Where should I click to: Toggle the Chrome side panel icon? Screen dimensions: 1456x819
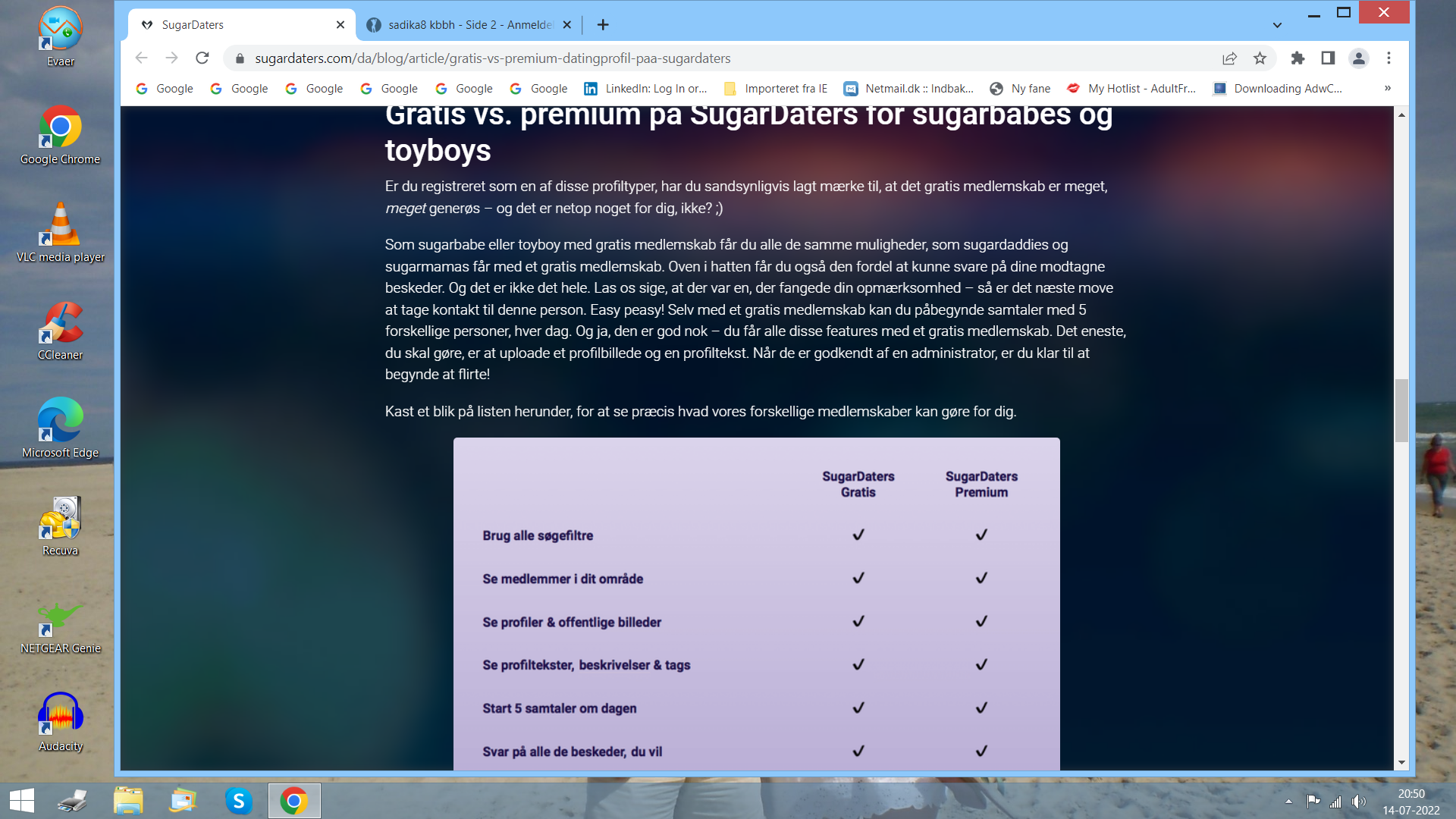click(x=1328, y=58)
